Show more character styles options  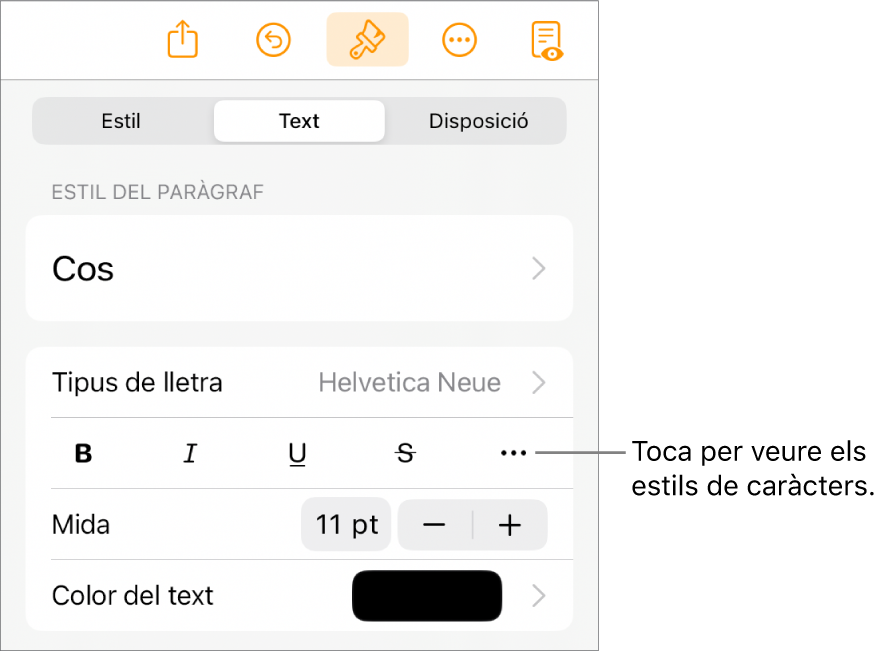pyautogui.click(x=514, y=453)
